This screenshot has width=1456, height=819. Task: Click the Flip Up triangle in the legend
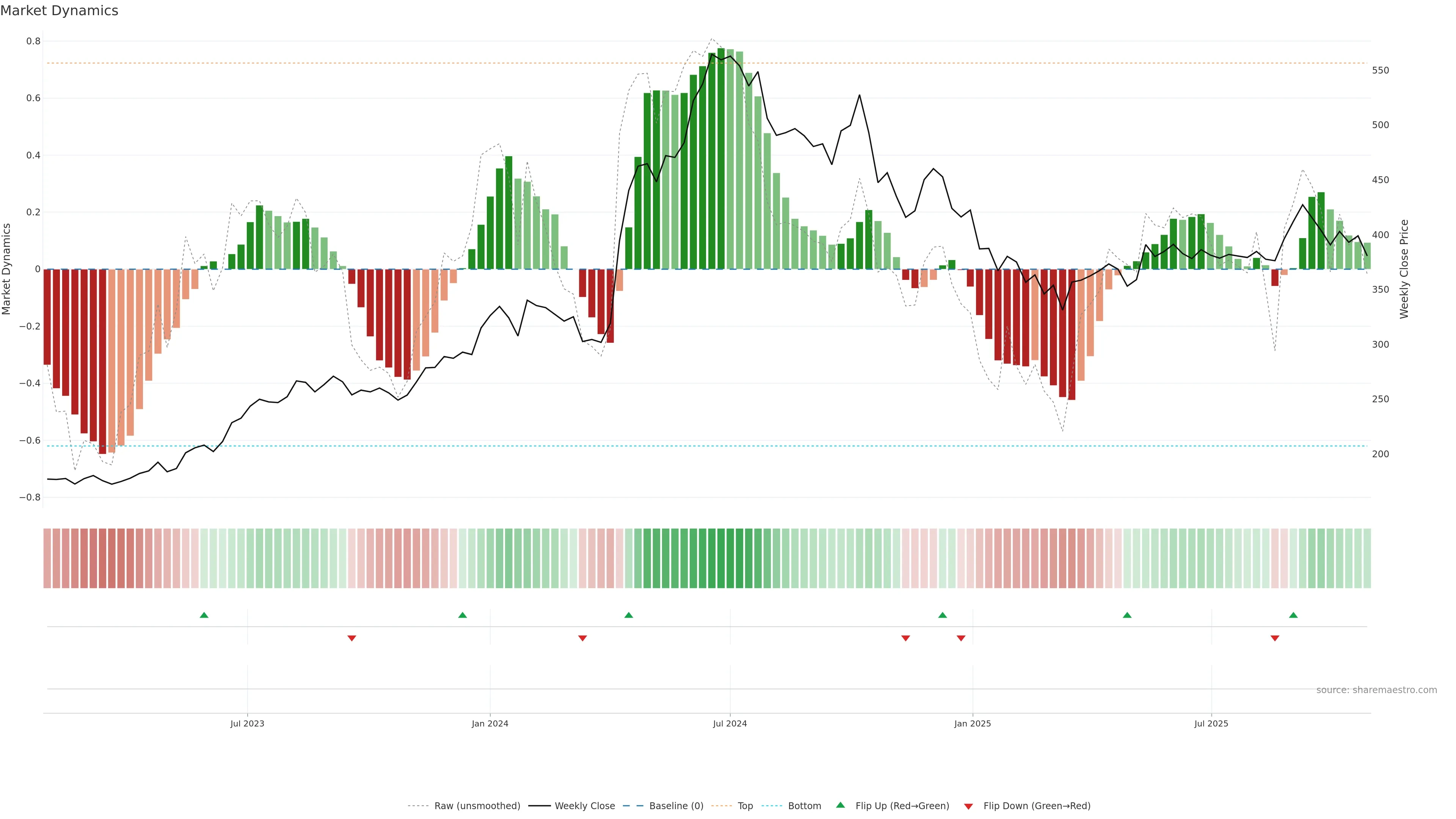[841, 805]
